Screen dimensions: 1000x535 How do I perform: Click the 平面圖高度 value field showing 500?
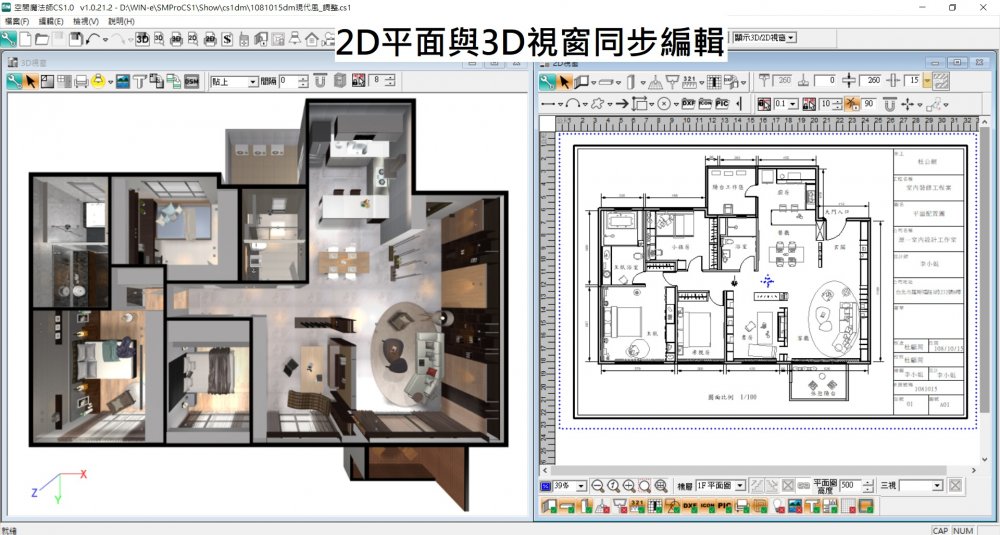tap(850, 485)
